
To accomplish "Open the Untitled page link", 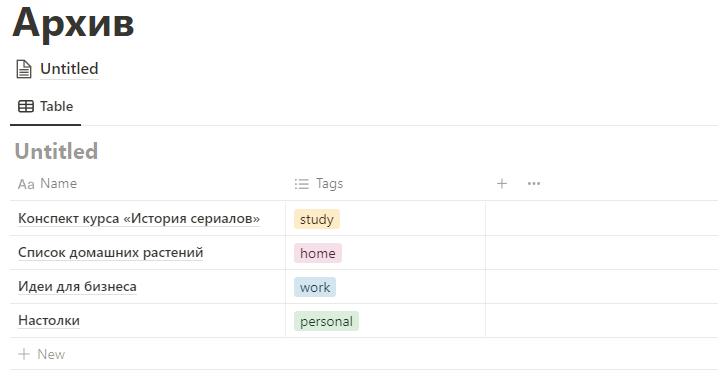I will [x=69, y=69].
